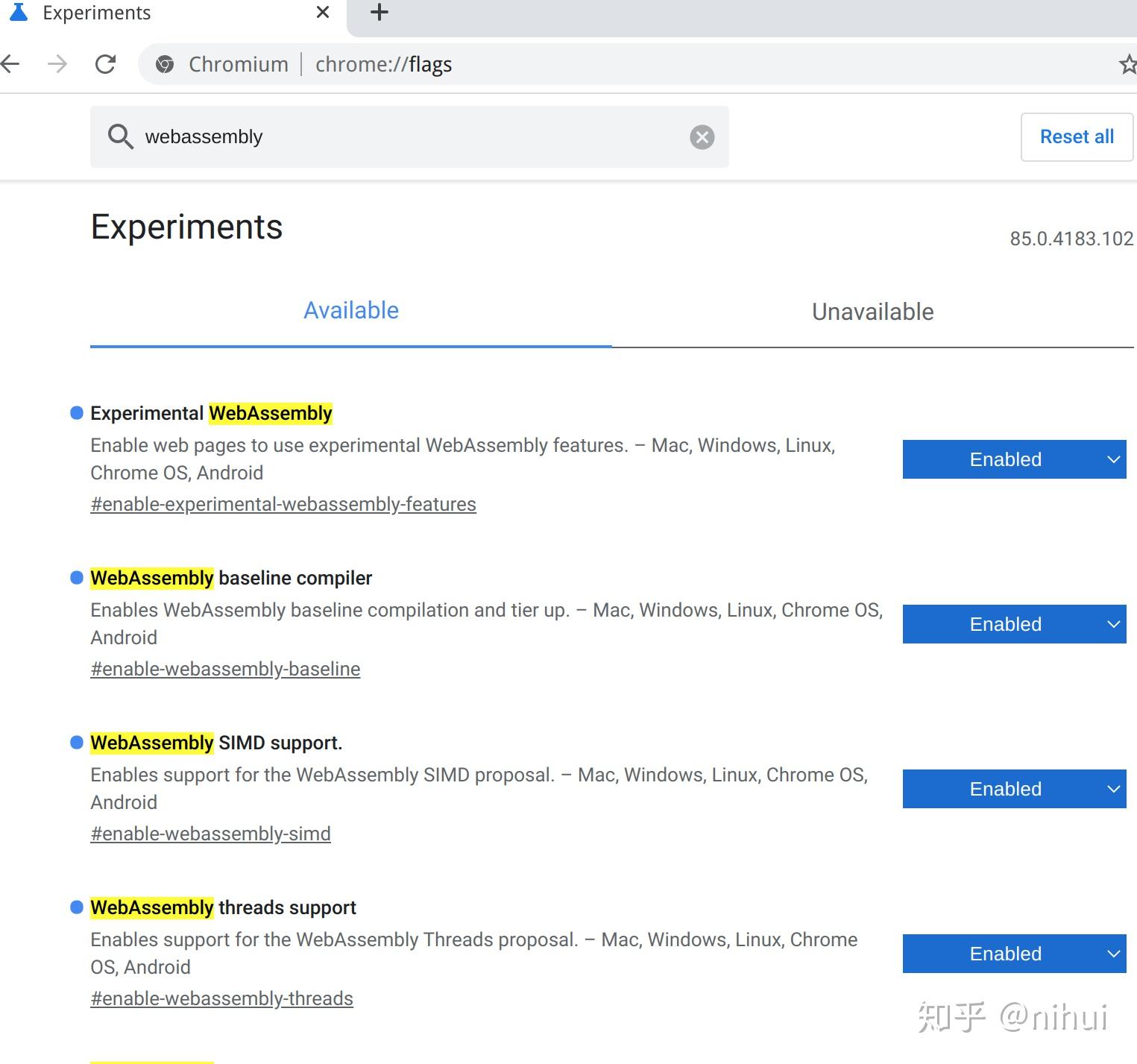Expand the WebAssembly SIMD support dropdown
Viewport: 1137px width, 1064px height.
[1013, 789]
